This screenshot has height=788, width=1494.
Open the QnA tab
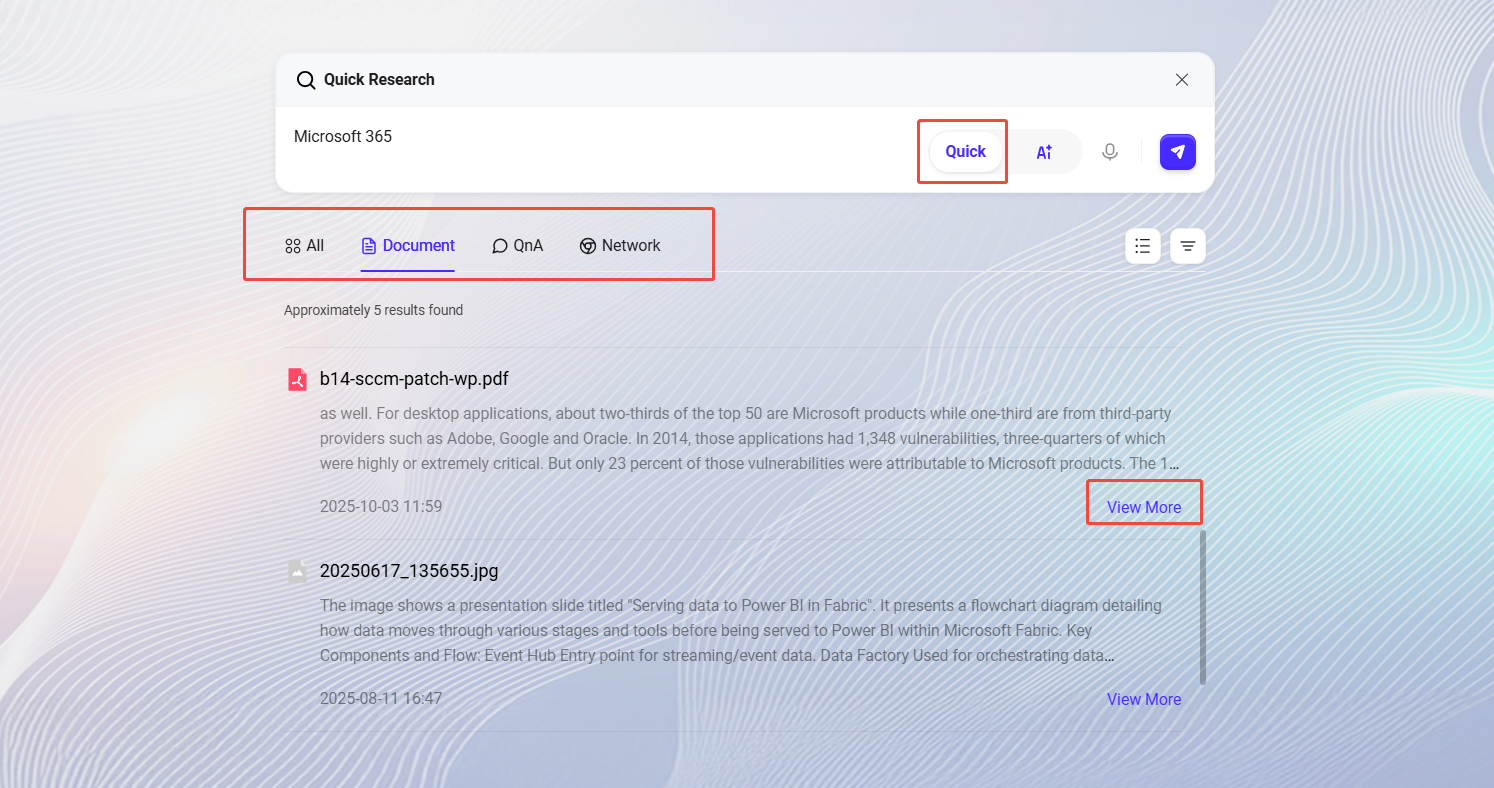click(518, 246)
